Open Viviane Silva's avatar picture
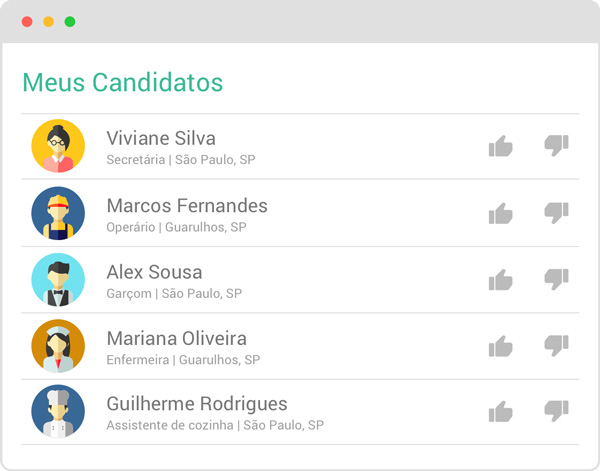Screen dimensions: 600x471 tap(58, 146)
